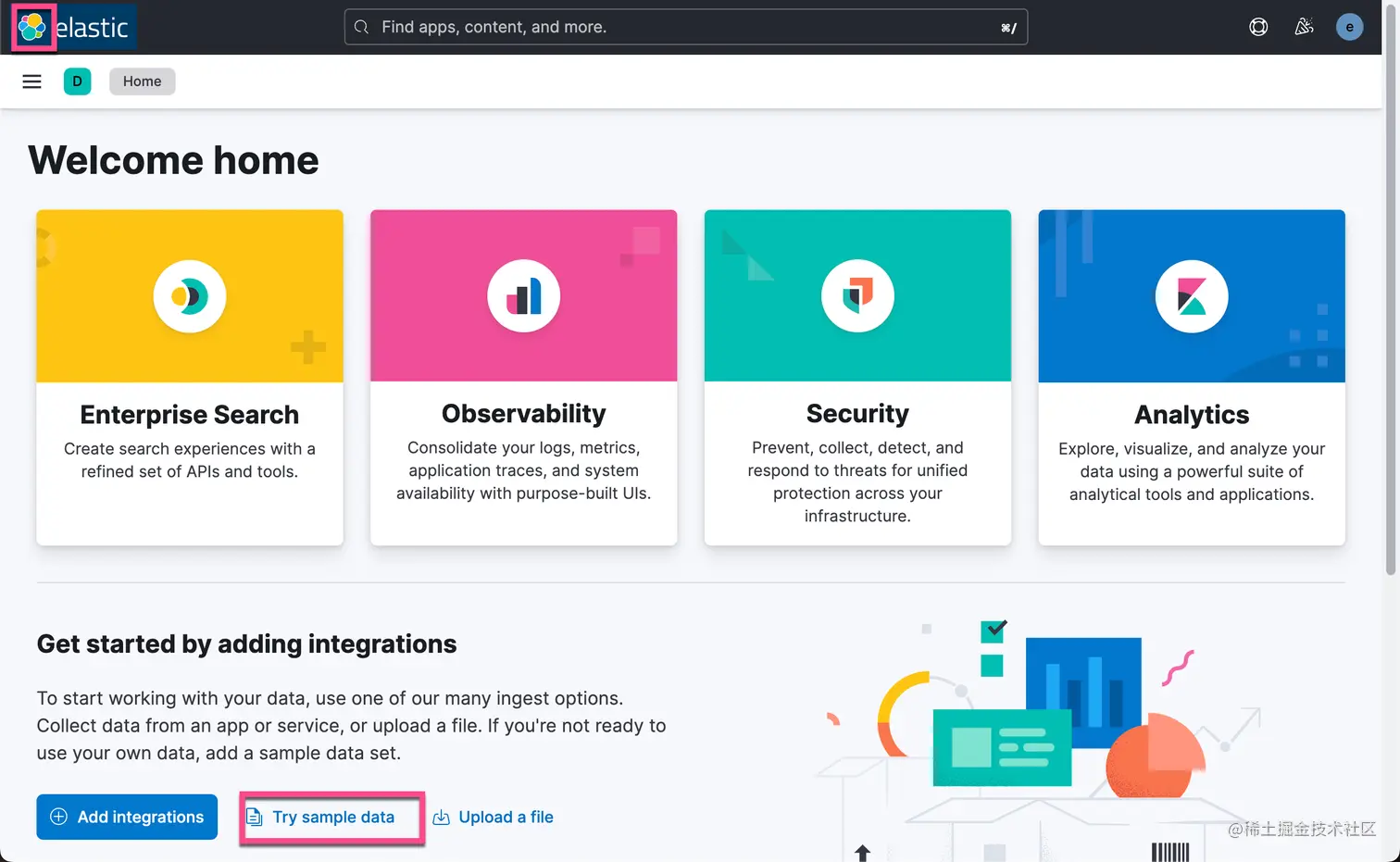Open the D space selector avatar
Image resolution: width=1400 pixels, height=862 pixels.
(78, 81)
